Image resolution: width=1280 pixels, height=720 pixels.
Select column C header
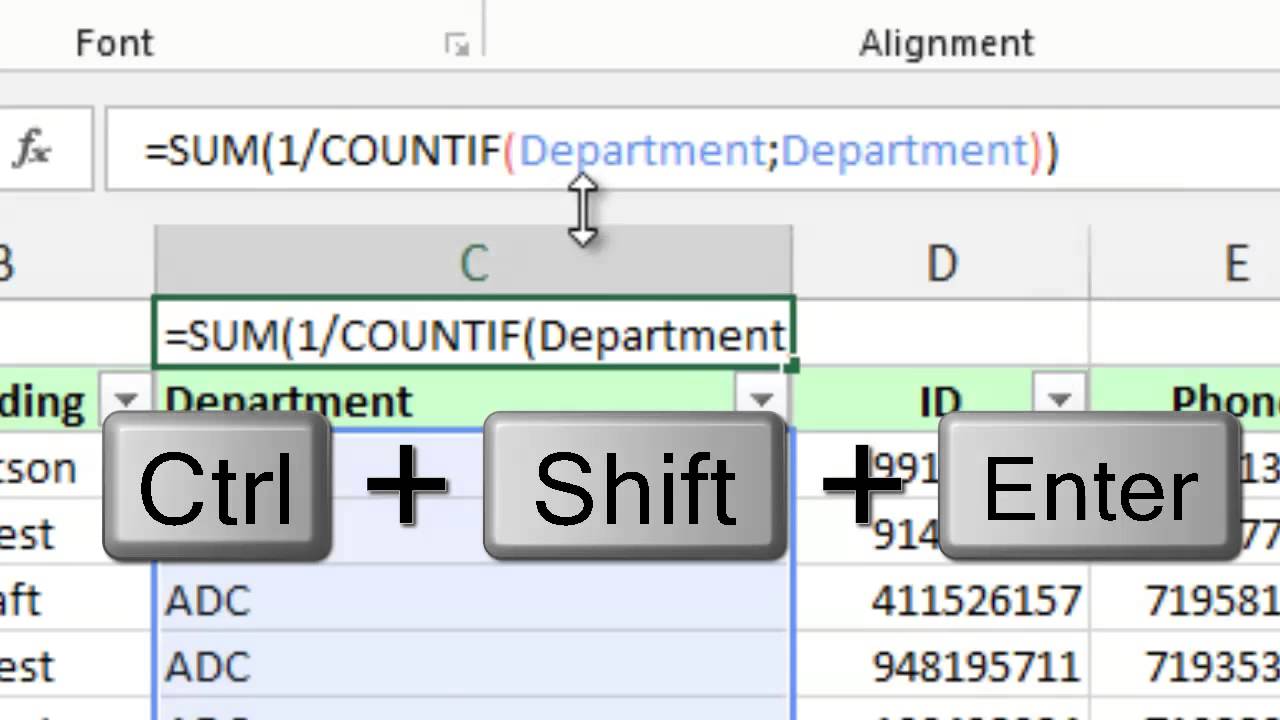474,262
